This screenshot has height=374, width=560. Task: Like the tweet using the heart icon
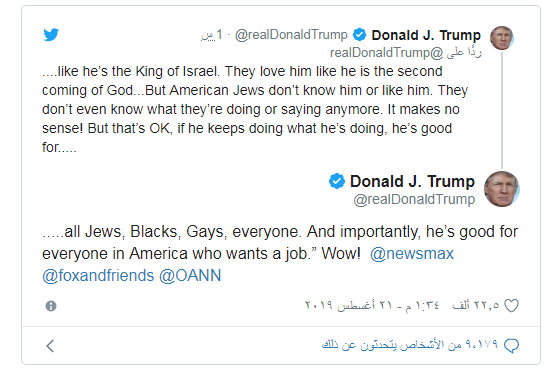coord(511,305)
